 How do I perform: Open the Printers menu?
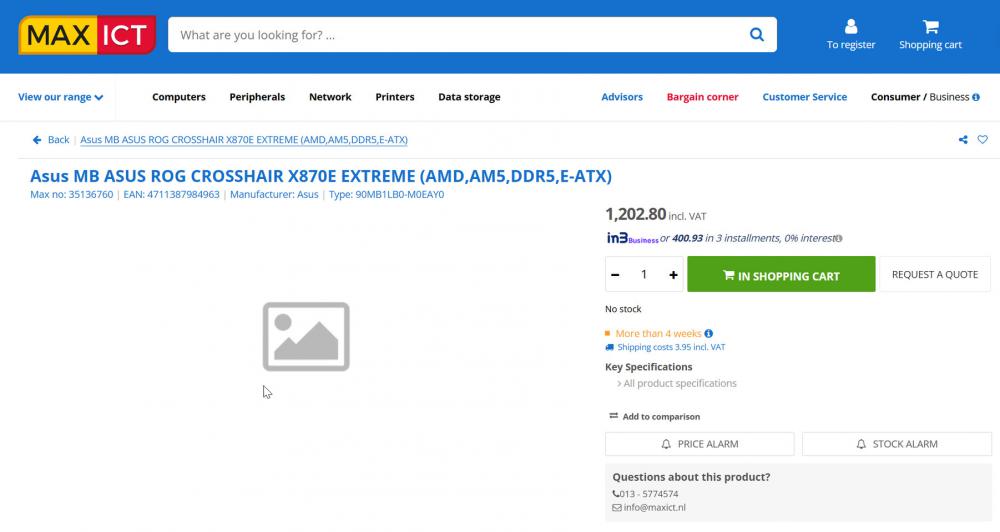coord(395,97)
